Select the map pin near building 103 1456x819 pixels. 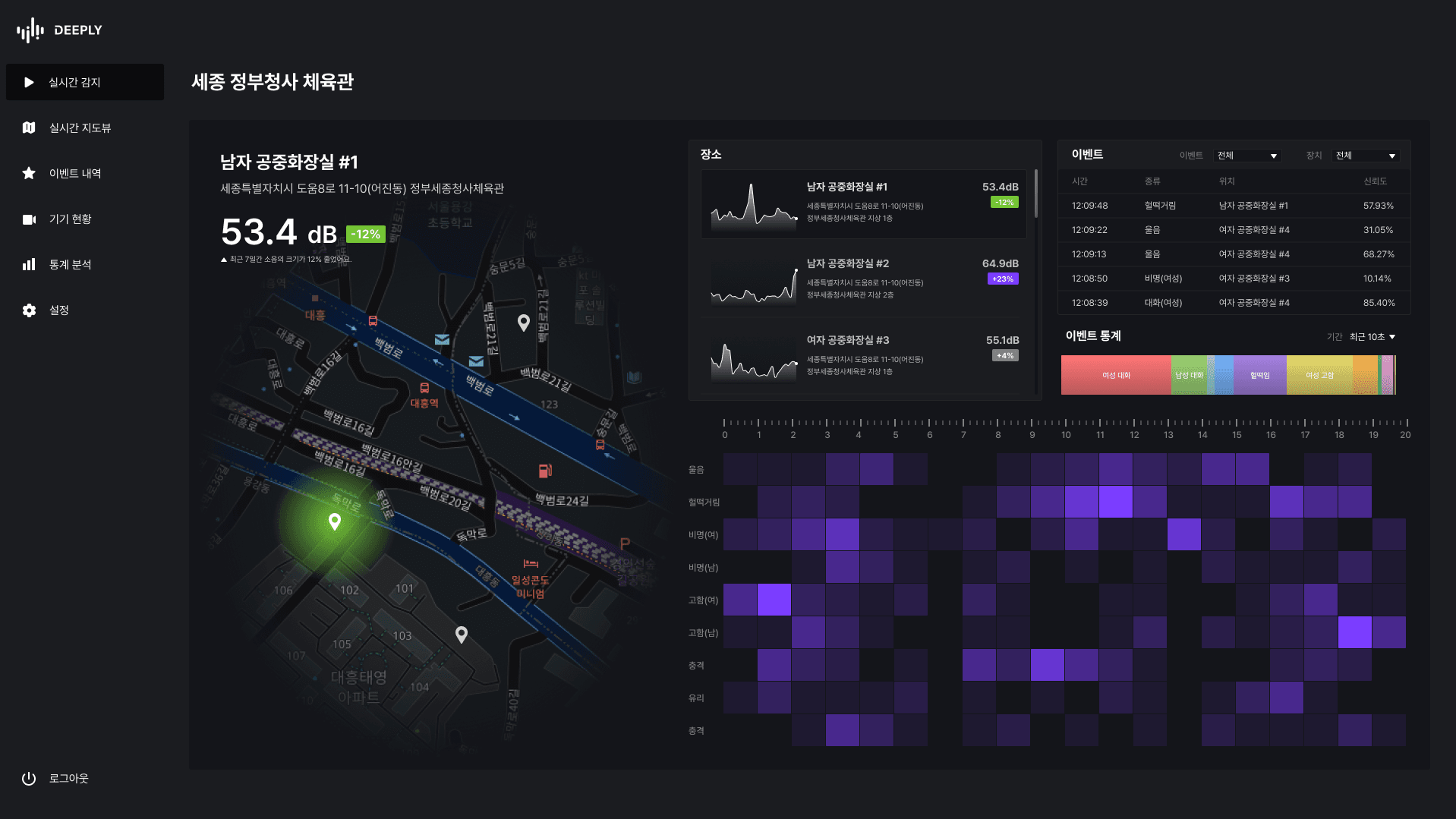(461, 635)
